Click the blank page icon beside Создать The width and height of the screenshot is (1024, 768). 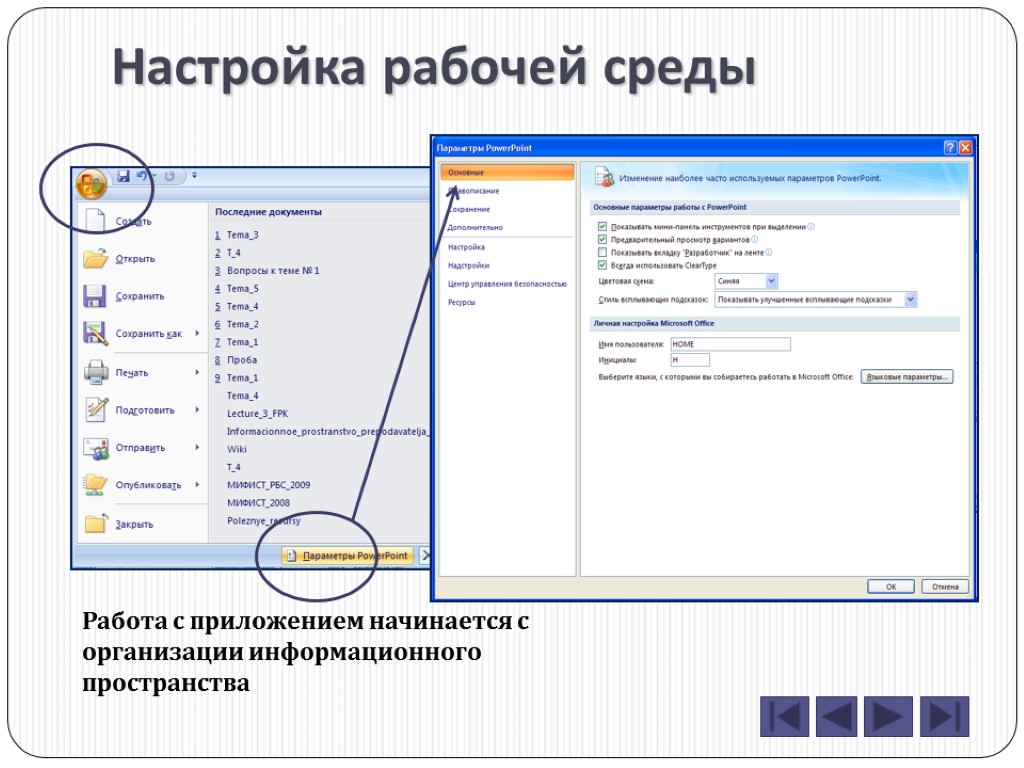[95, 220]
